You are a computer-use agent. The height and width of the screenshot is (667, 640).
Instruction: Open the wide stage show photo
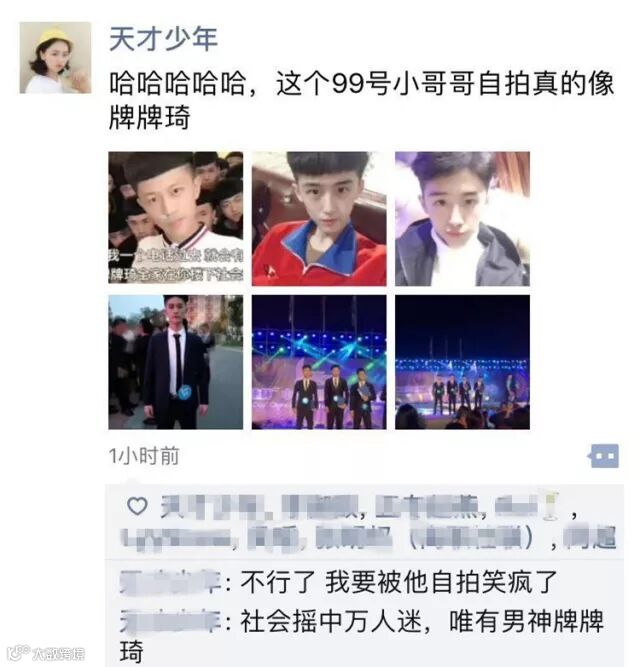pos(462,362)
